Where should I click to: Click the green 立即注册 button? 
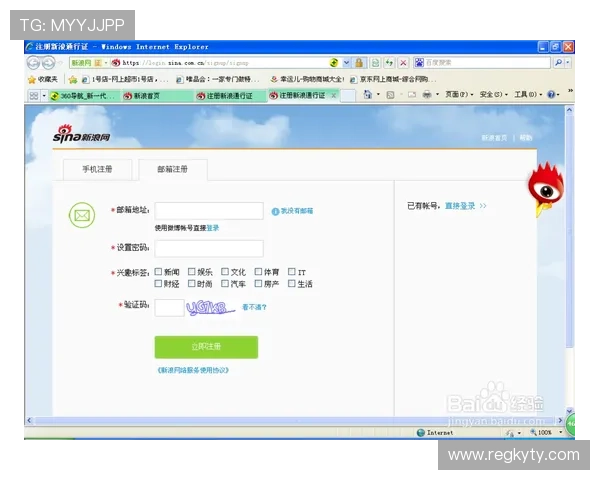206,347
